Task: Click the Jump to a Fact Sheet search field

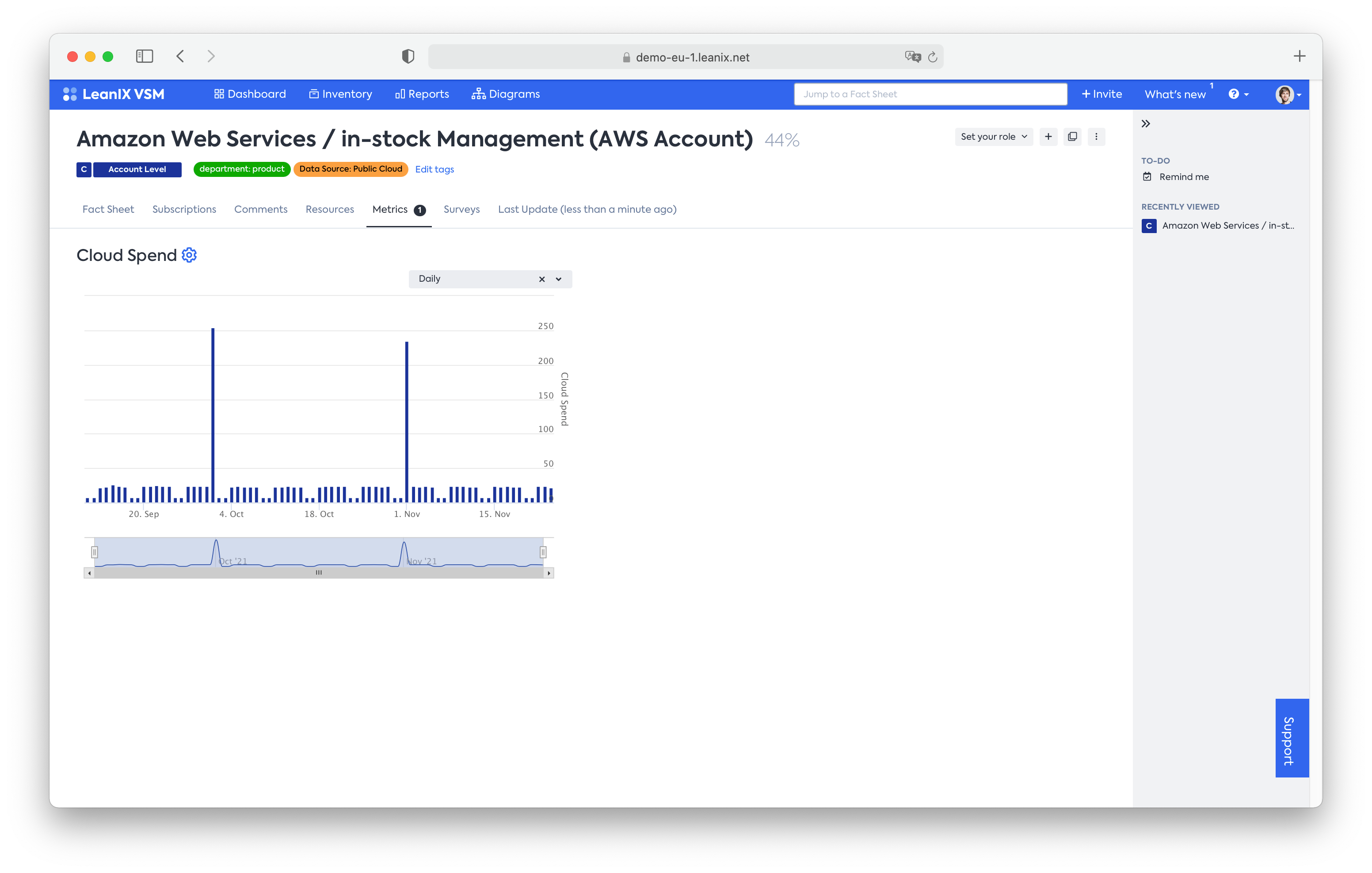Action: [930, 94]
